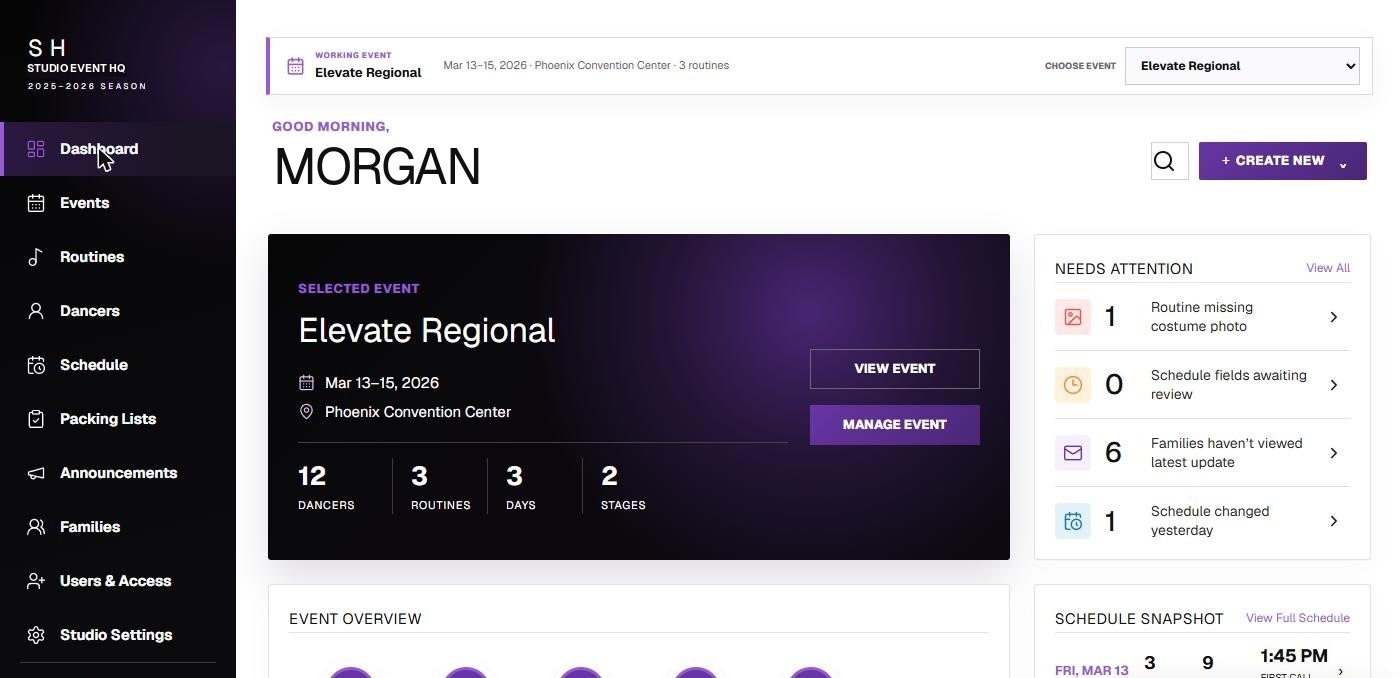Click the 12 Dancers stat
Viewport: 1400px width, 678px height.
point(326,487)
